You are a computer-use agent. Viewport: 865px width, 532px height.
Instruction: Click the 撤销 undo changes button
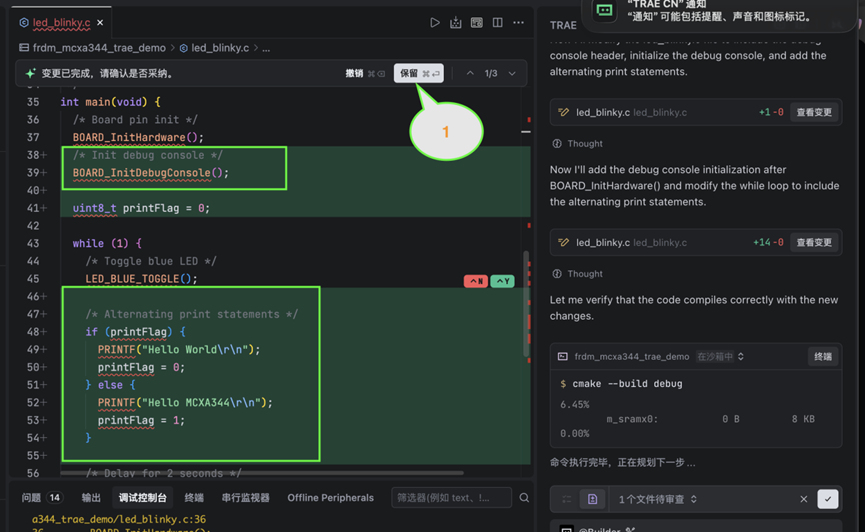(365, 73)
